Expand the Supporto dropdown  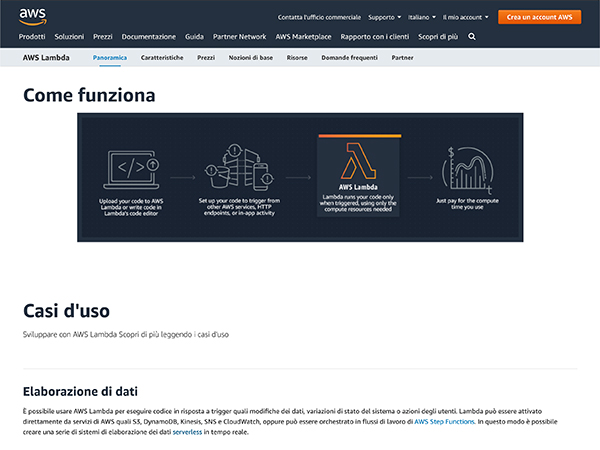pyautogui.click(x=385, y=17)
